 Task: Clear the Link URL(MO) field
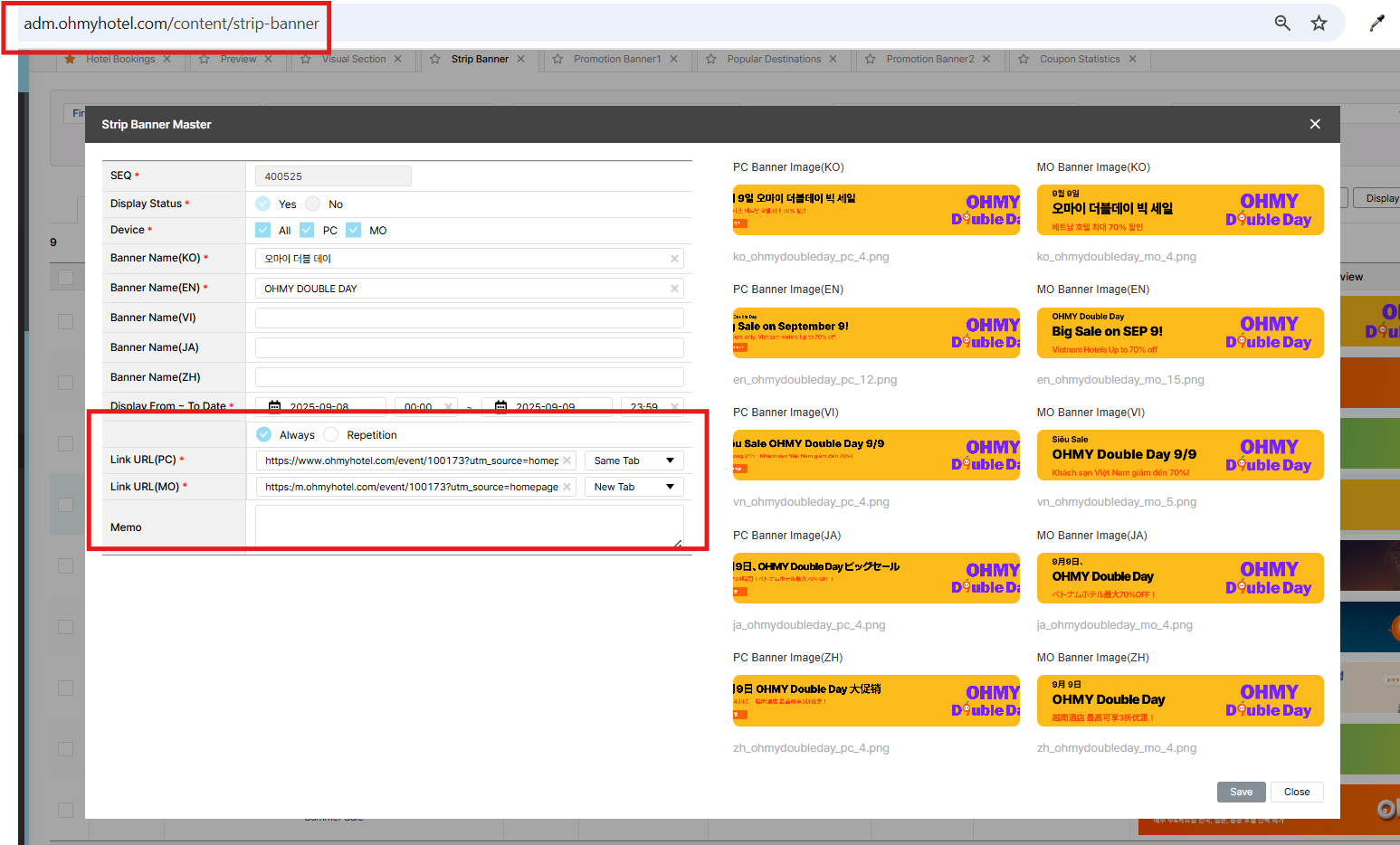click(567, 487)
